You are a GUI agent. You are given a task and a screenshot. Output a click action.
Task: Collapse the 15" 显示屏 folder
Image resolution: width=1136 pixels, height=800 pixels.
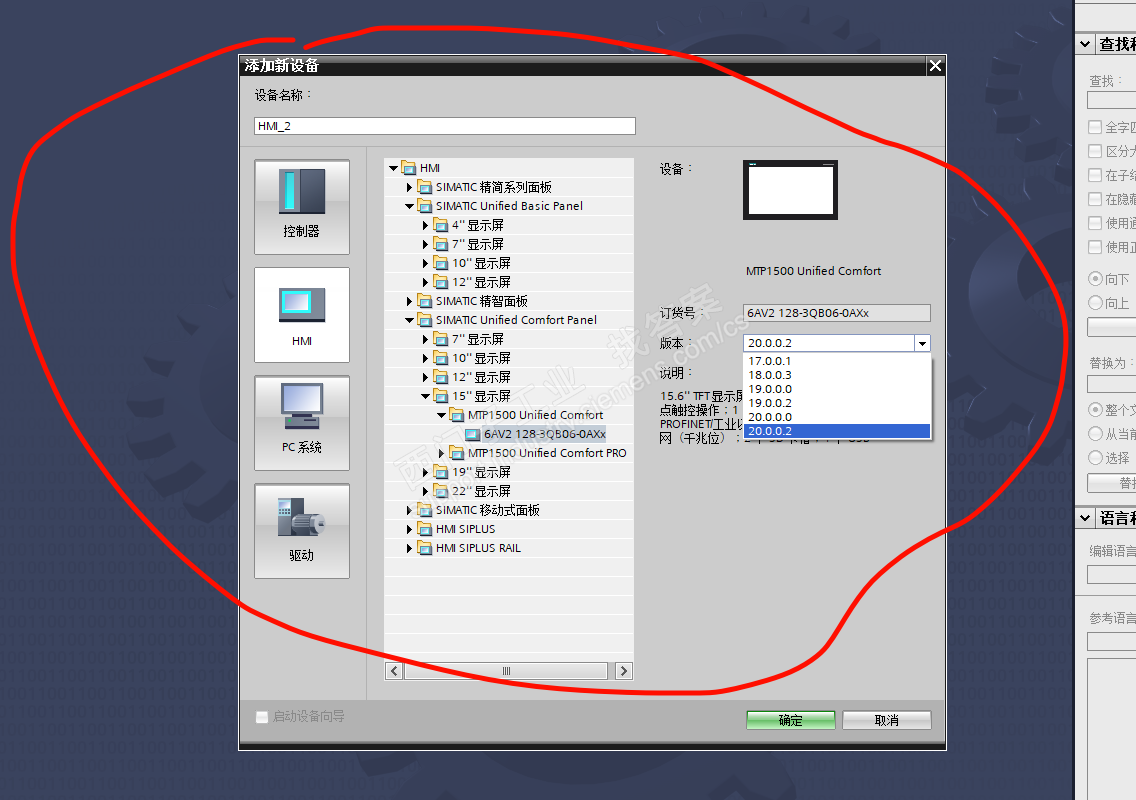point(425,396)
